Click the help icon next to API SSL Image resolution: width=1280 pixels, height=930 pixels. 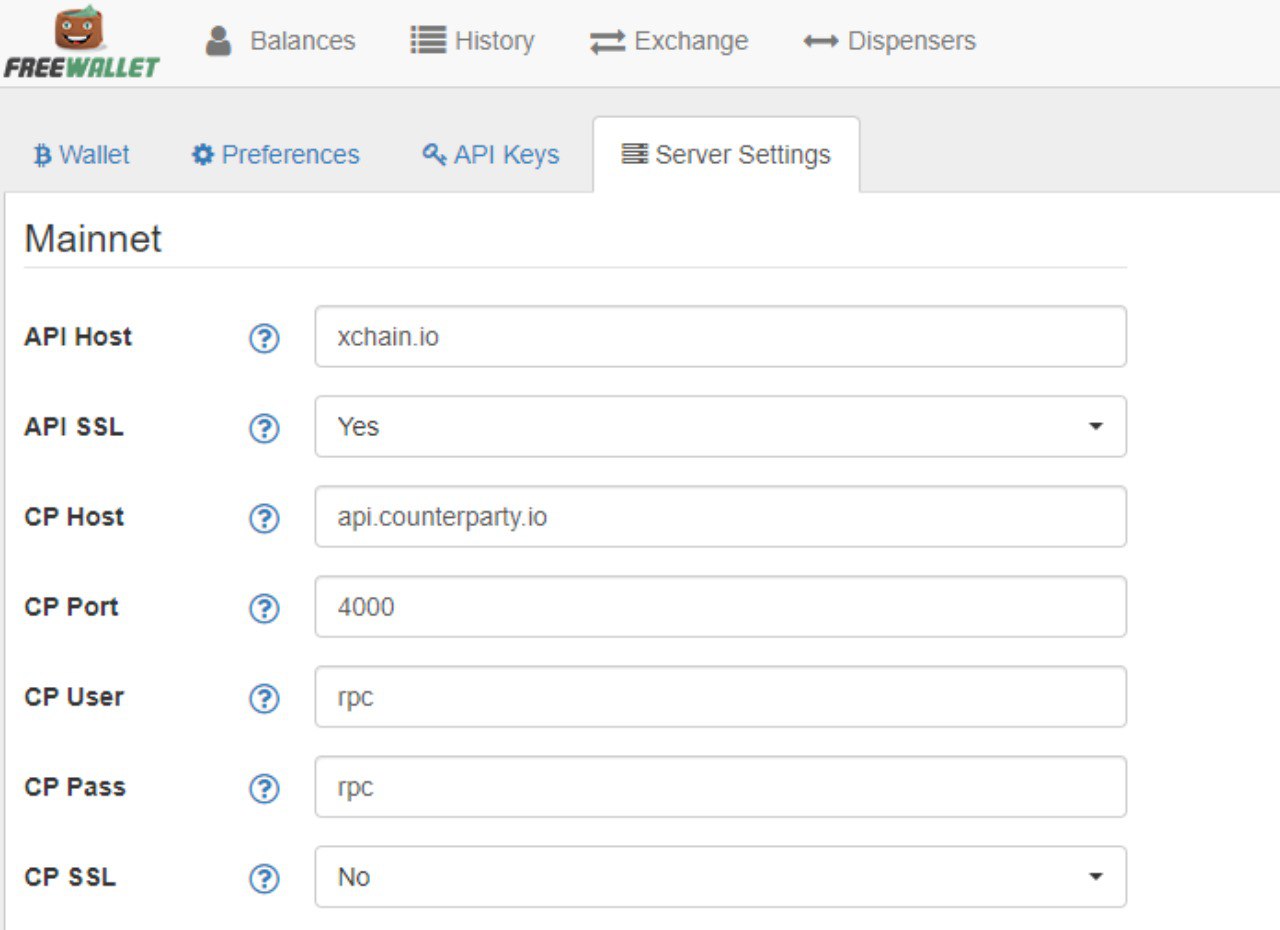pos(264,429)
